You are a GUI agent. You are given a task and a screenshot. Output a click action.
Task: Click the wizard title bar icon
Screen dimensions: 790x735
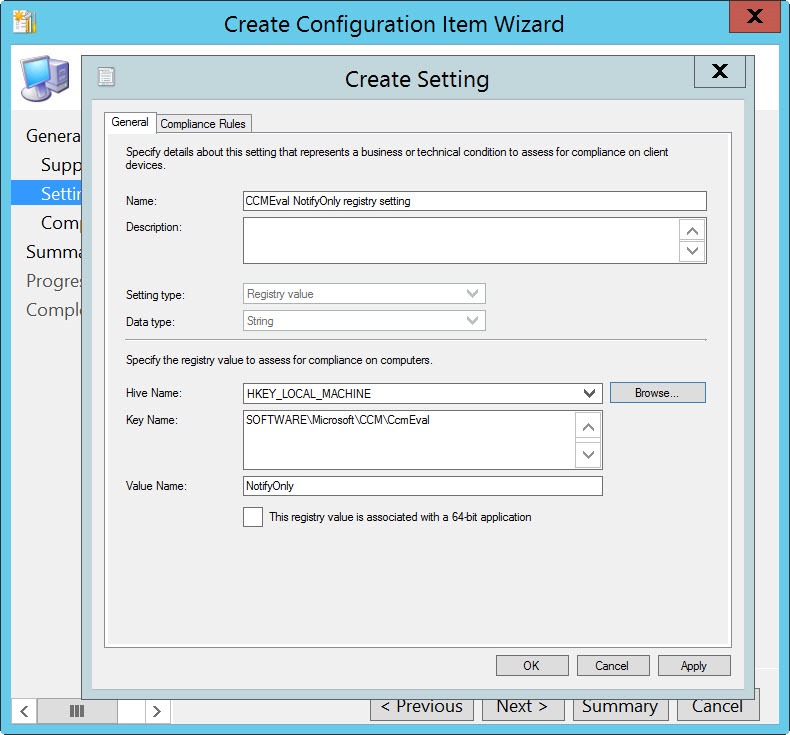[x=23, y=23]
